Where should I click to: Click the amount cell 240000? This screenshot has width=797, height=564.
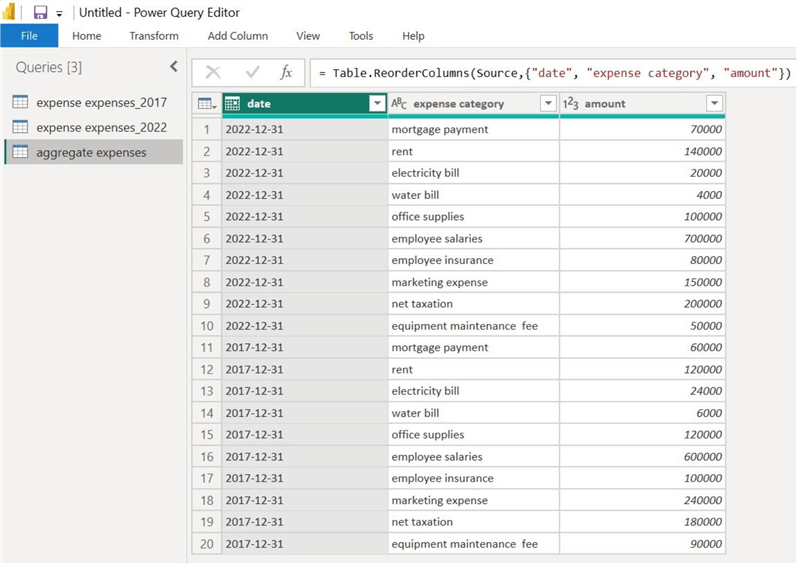click(x=642, y=500)
